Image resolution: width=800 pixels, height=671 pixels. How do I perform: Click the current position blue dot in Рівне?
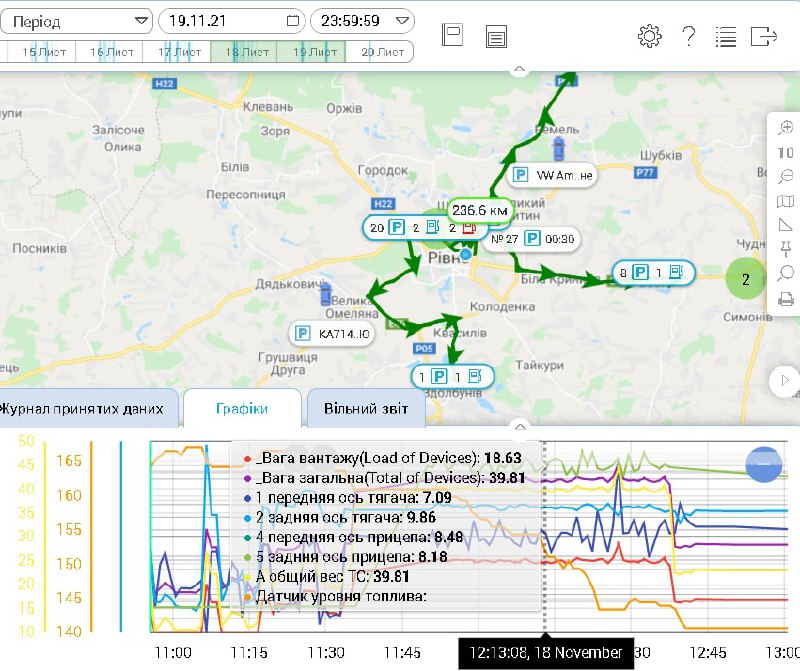[465, 254]
